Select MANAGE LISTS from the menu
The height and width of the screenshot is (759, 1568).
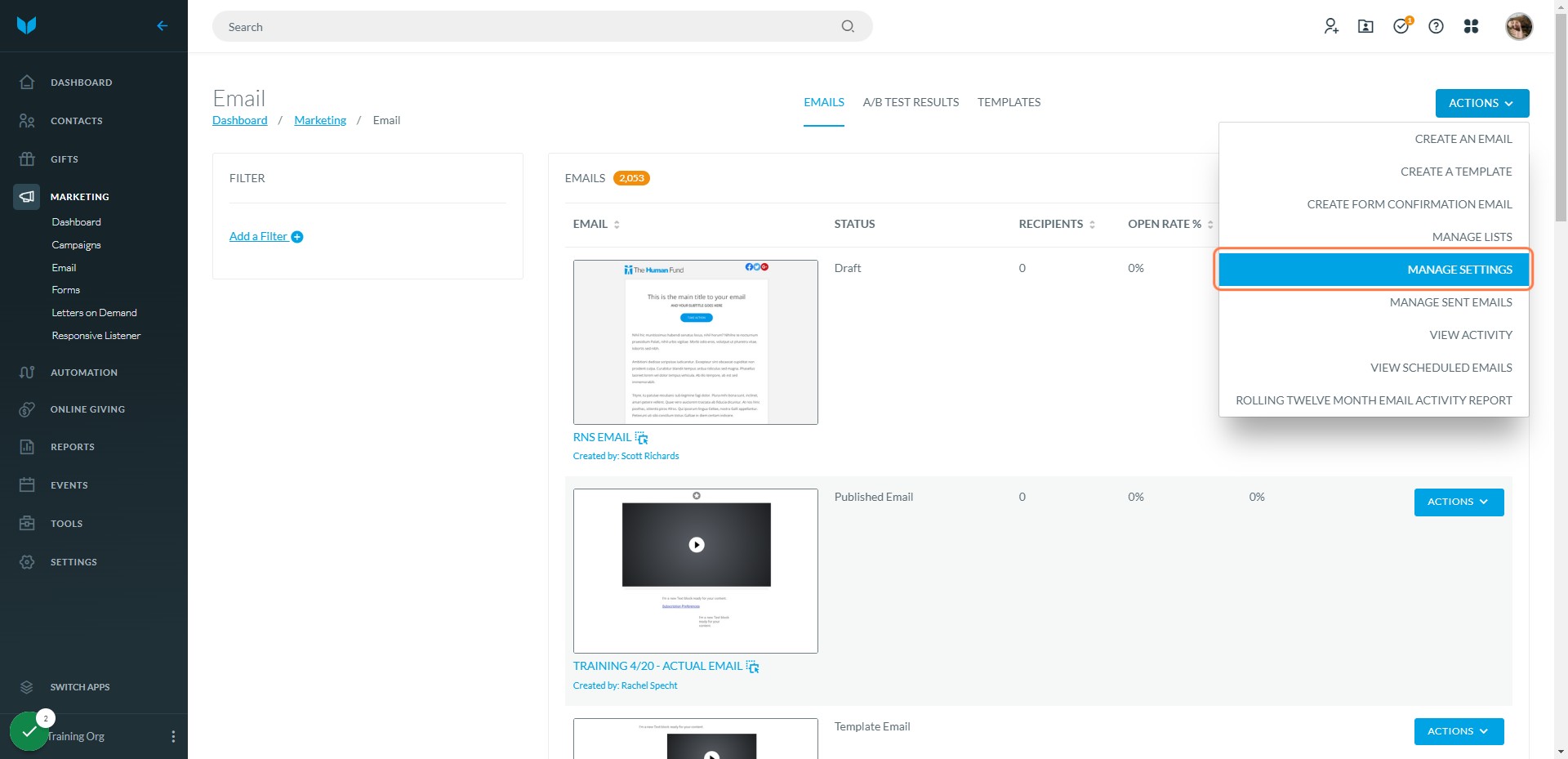pos(1374,237)
